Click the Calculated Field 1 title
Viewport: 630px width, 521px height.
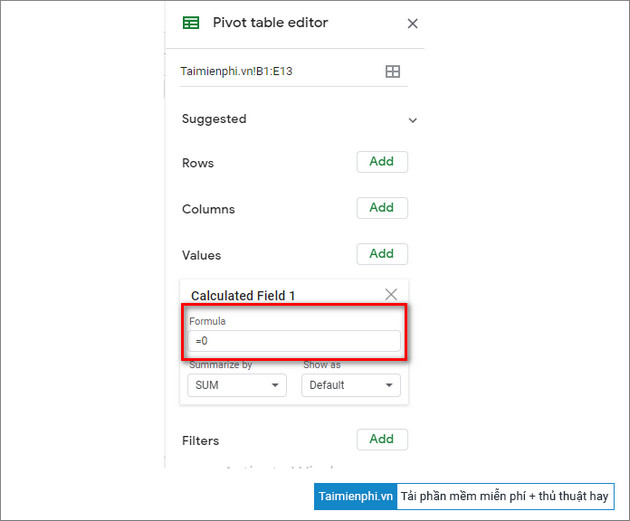pos(243,296)
